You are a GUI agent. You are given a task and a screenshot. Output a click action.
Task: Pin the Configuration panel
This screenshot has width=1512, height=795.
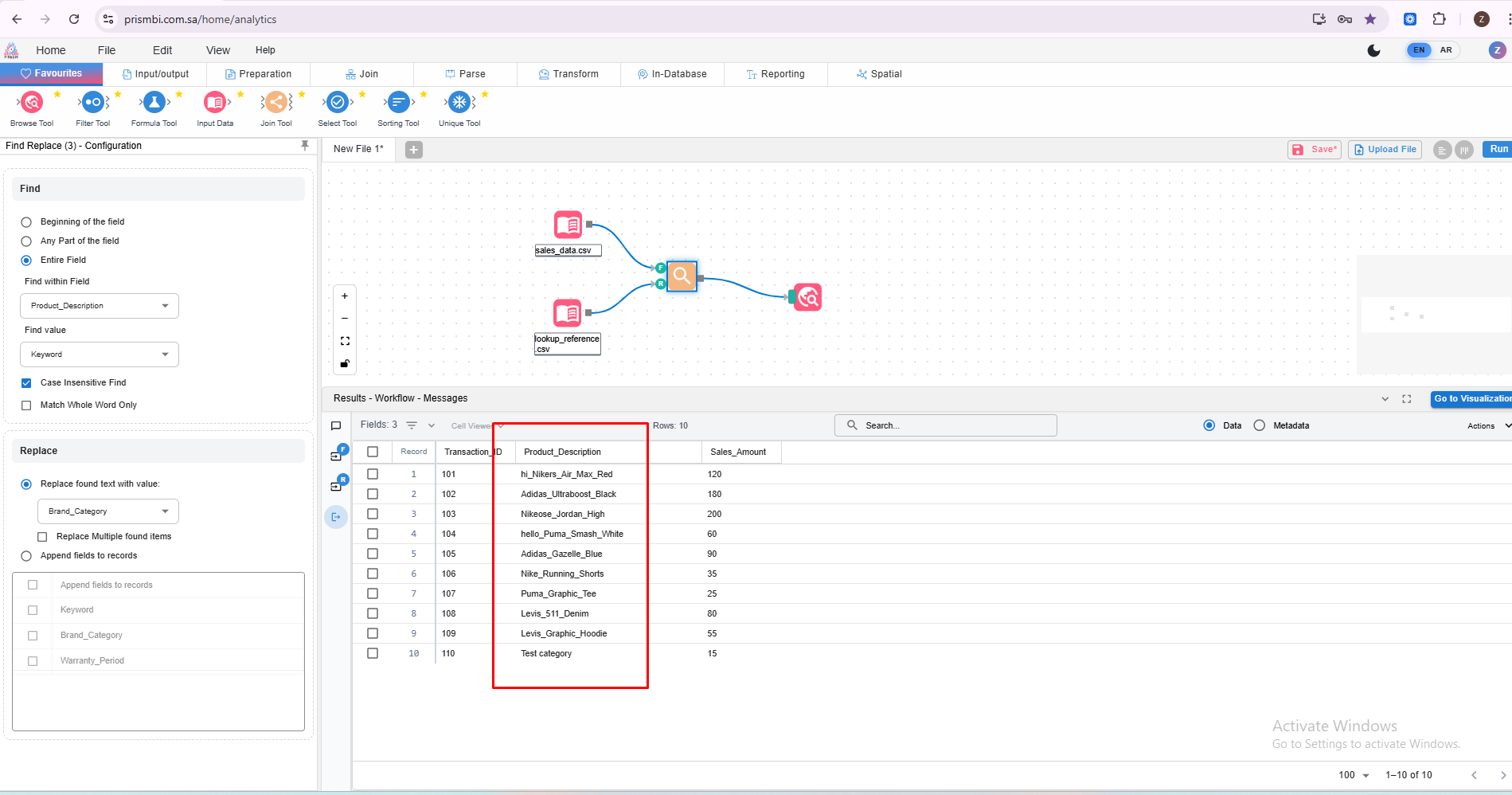coord(304,146)
